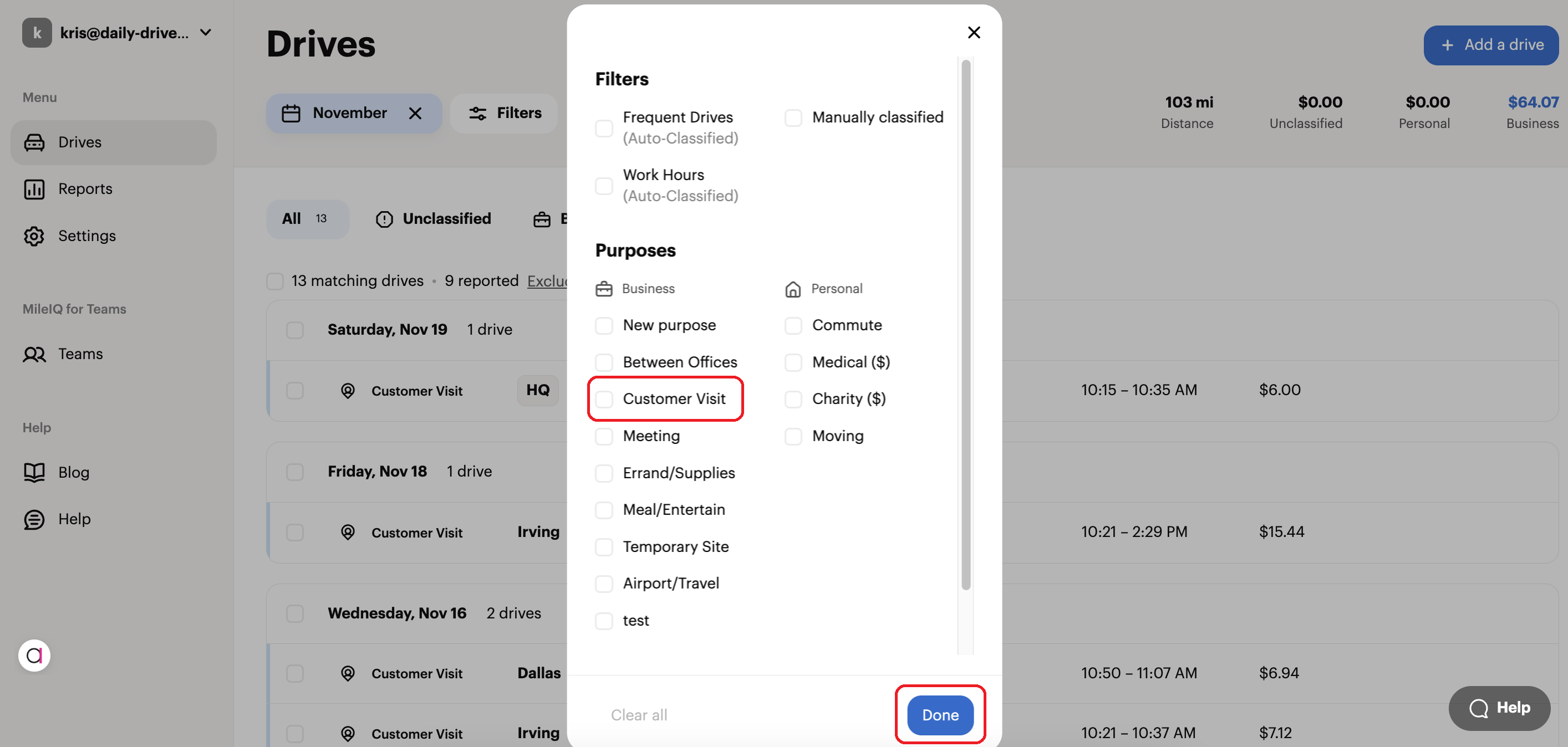Switch to the All tab
This screenshot has width=1568, height=747.
306,219
